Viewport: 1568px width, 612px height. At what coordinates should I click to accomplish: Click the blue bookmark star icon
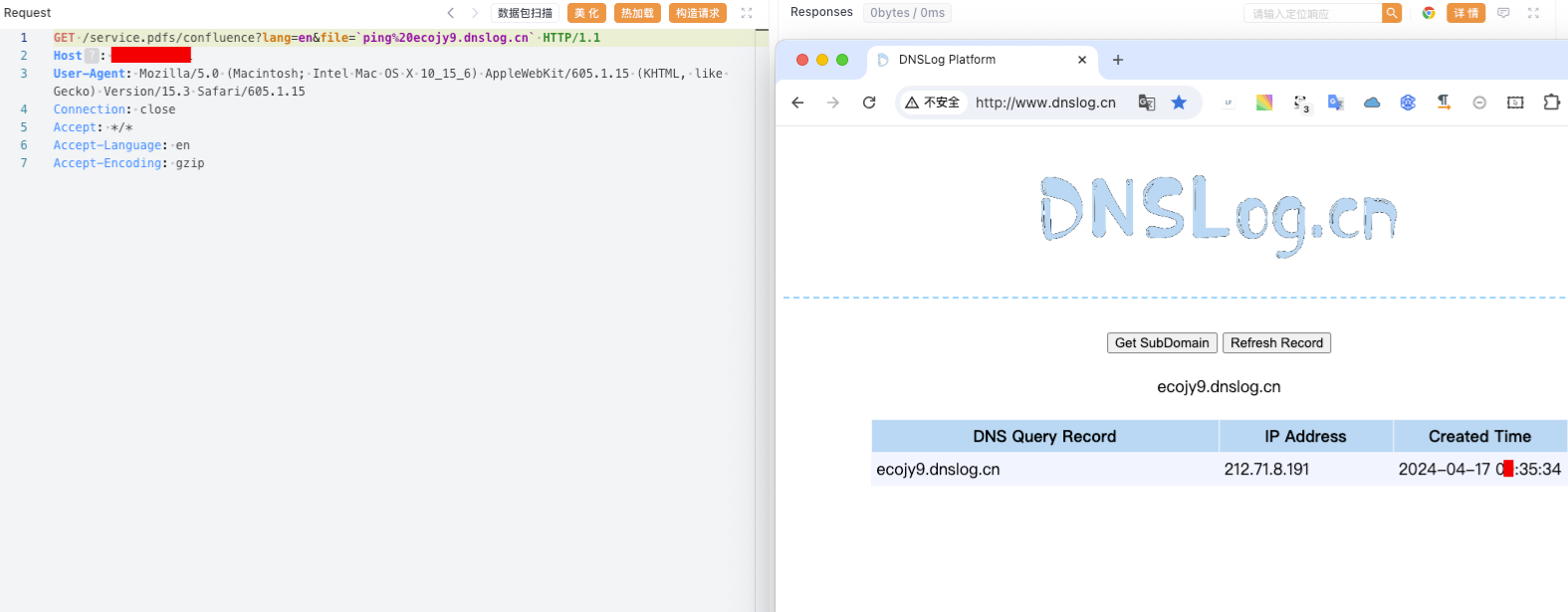pyautogui.click(x=1179, y=102)
